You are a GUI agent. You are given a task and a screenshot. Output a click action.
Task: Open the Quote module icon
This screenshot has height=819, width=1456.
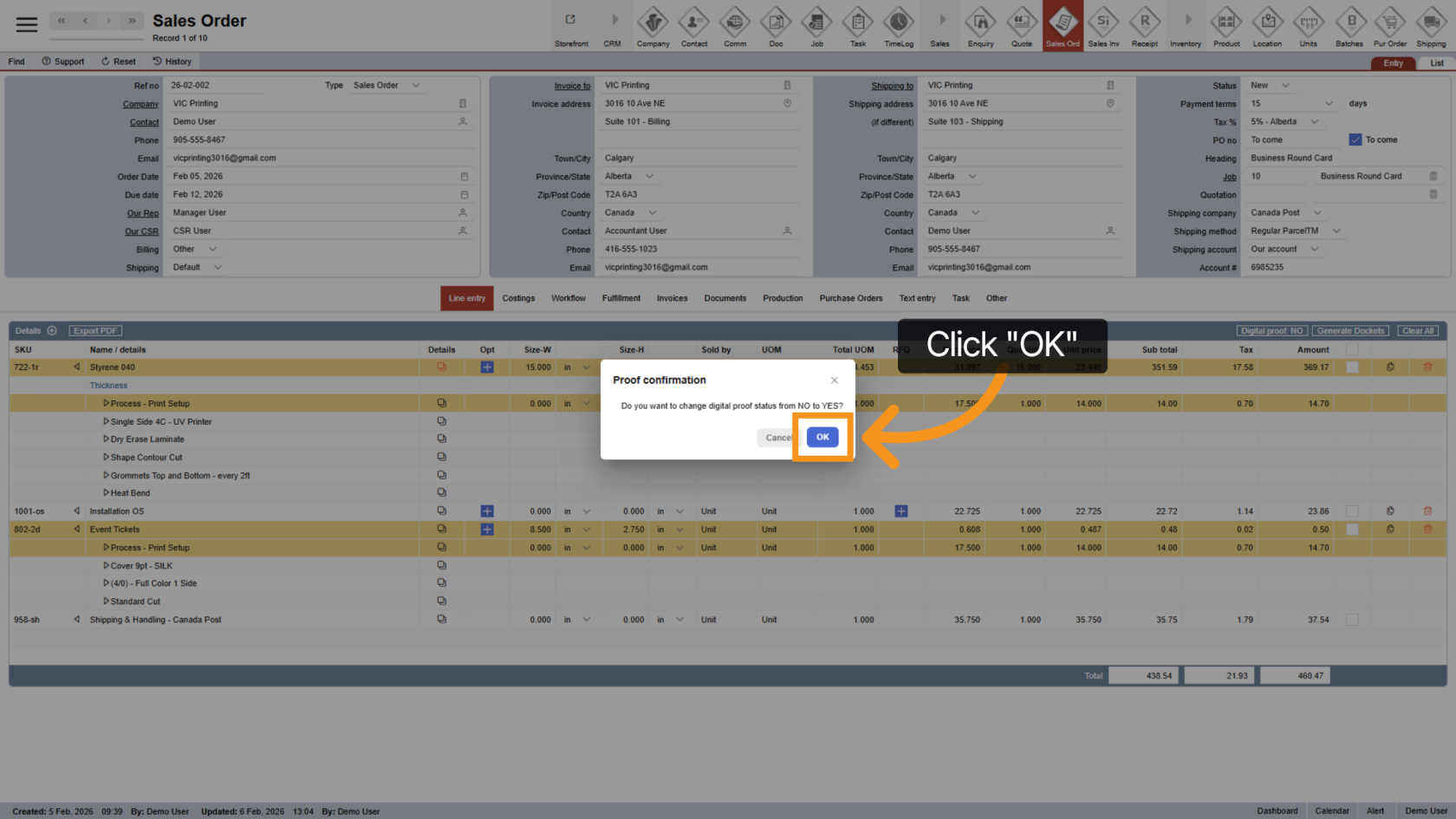pos(1022,27)
